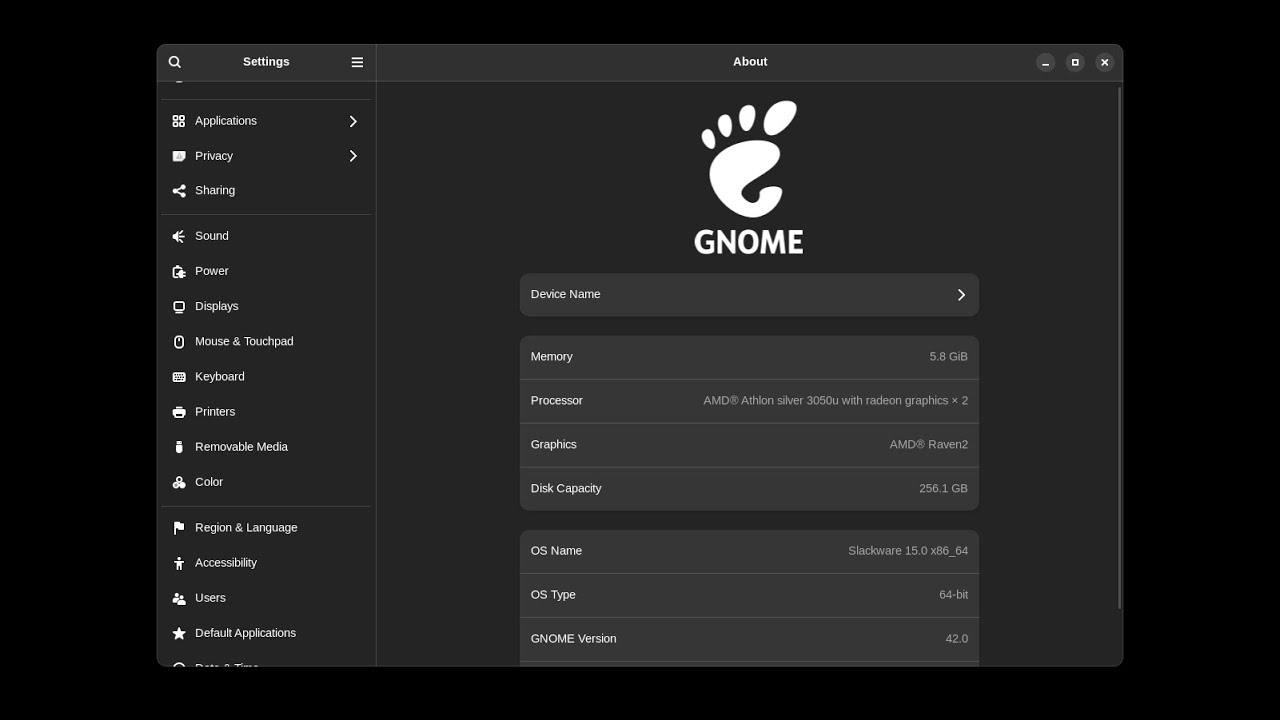Image resolution: width=1280 pixels, height=720 pixels.
Task: Click the Power battery icon
Action: tap(179, 271)
